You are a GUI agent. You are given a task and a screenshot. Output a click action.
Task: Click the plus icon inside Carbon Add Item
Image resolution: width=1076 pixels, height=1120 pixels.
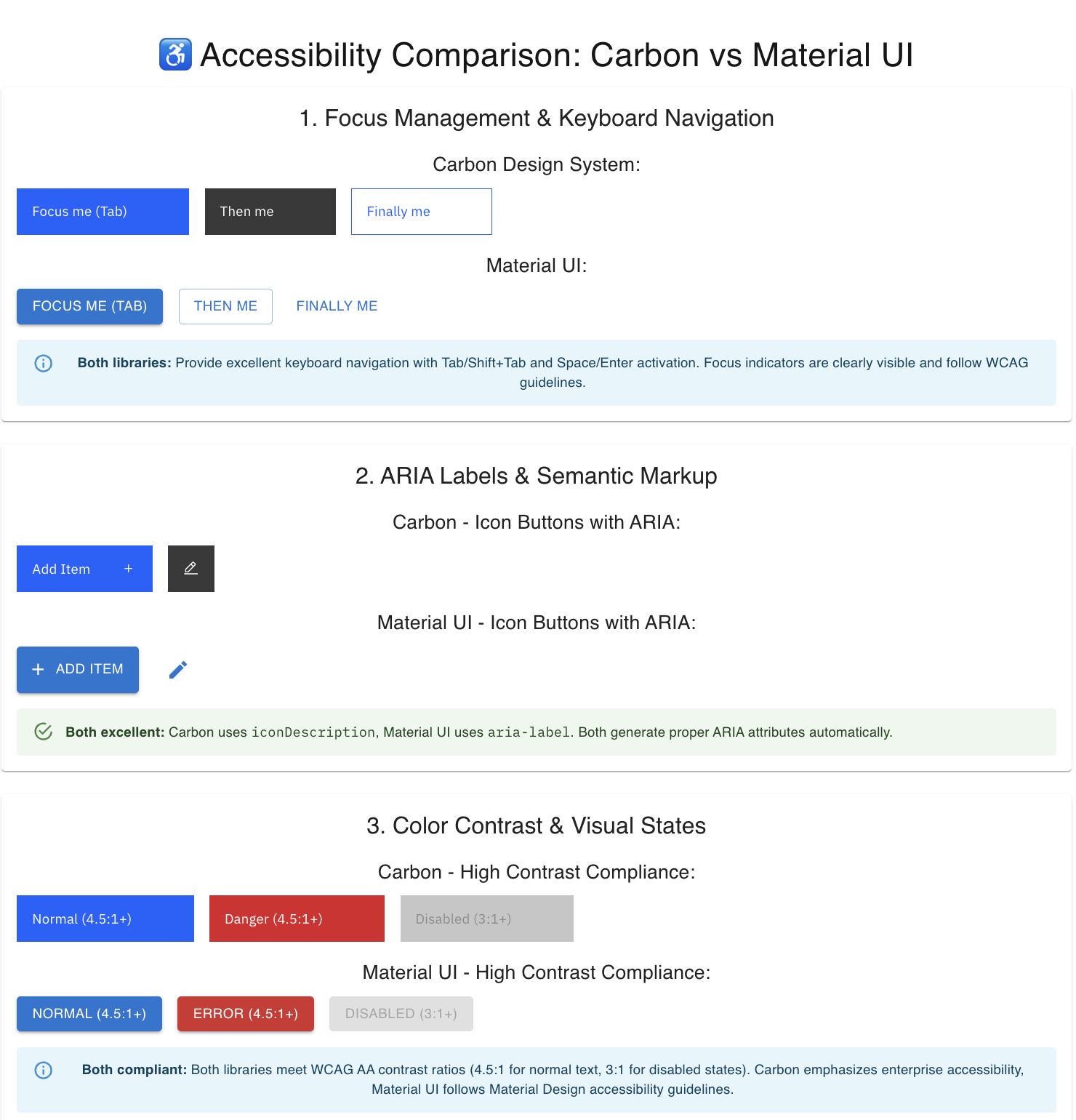(x=128, y=568)
